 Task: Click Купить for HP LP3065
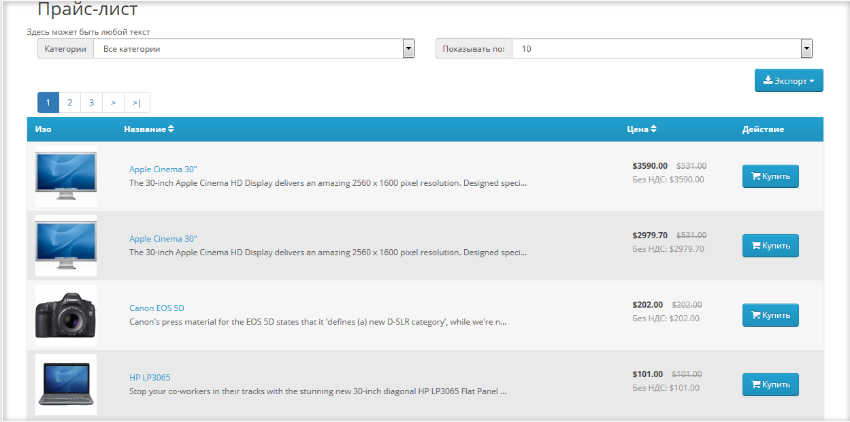pos(770,385)
